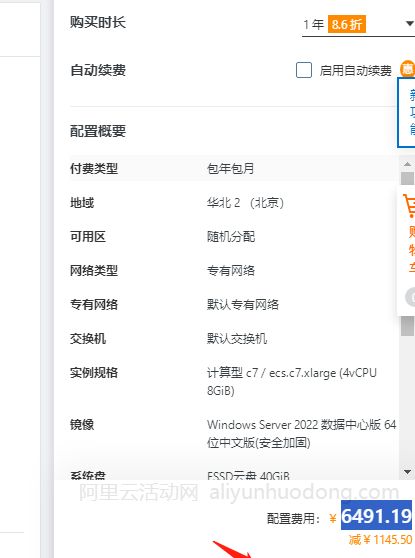Click the 付费类型 row label
This screenshot has width=415, height=558.
click(94, 168)
